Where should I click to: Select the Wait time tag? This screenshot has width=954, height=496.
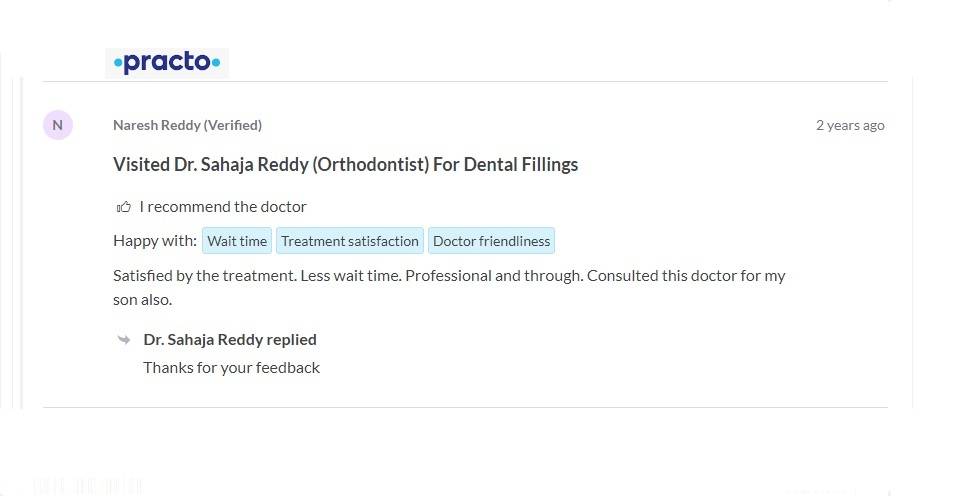pyautogui.click(x=237, y=241)
